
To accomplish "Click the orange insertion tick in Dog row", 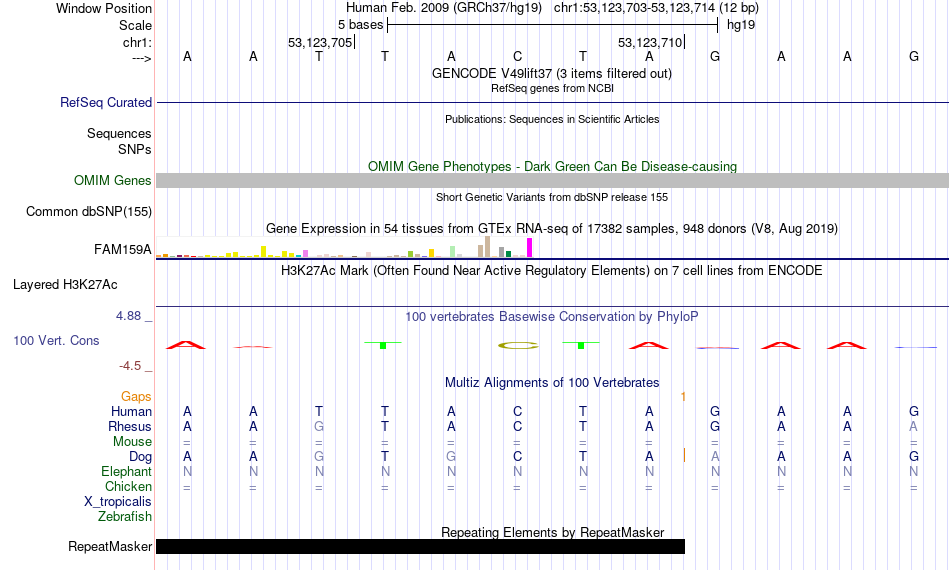I will click(685, 456).
